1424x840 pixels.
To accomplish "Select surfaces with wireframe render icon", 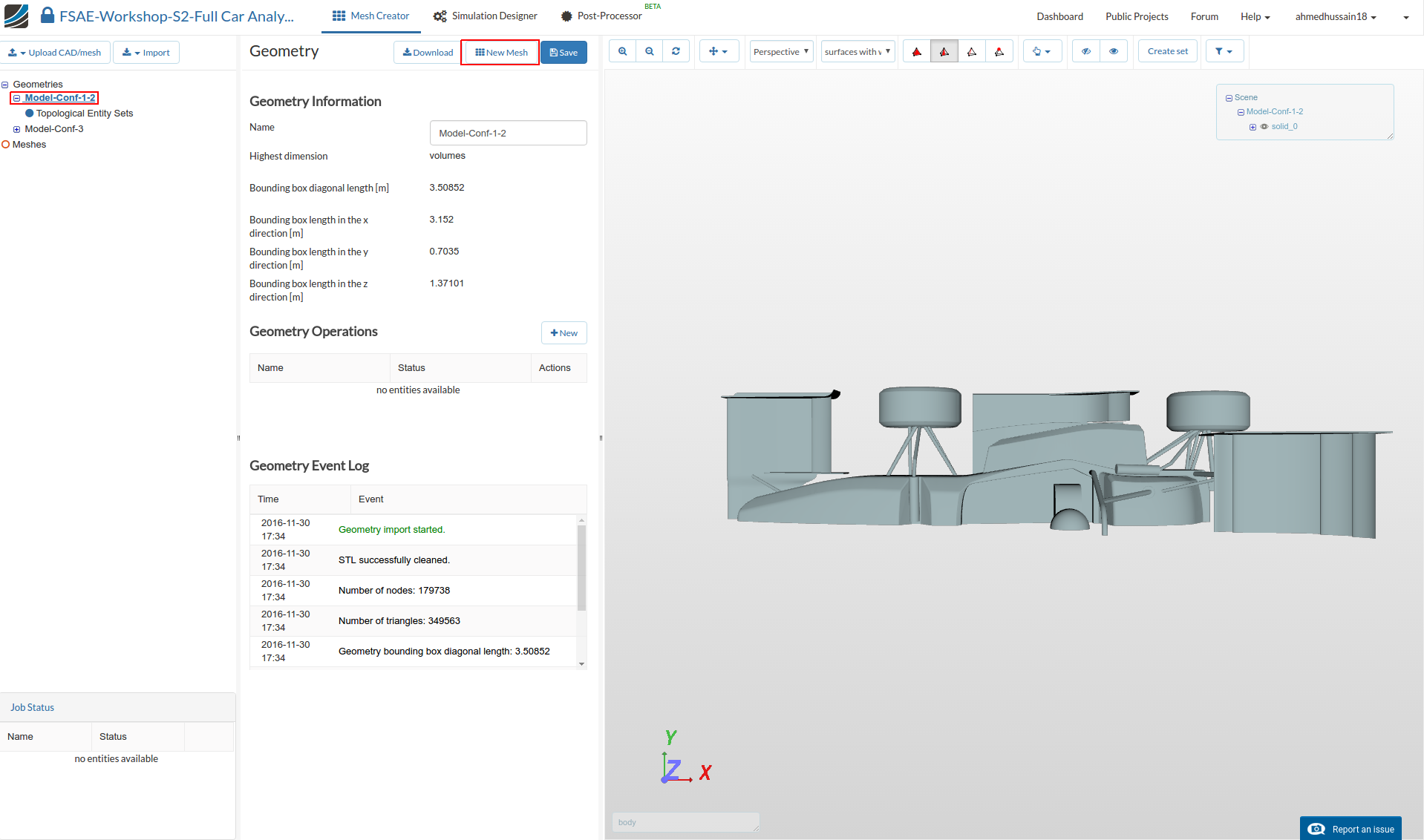I will (x=944, y=51).
